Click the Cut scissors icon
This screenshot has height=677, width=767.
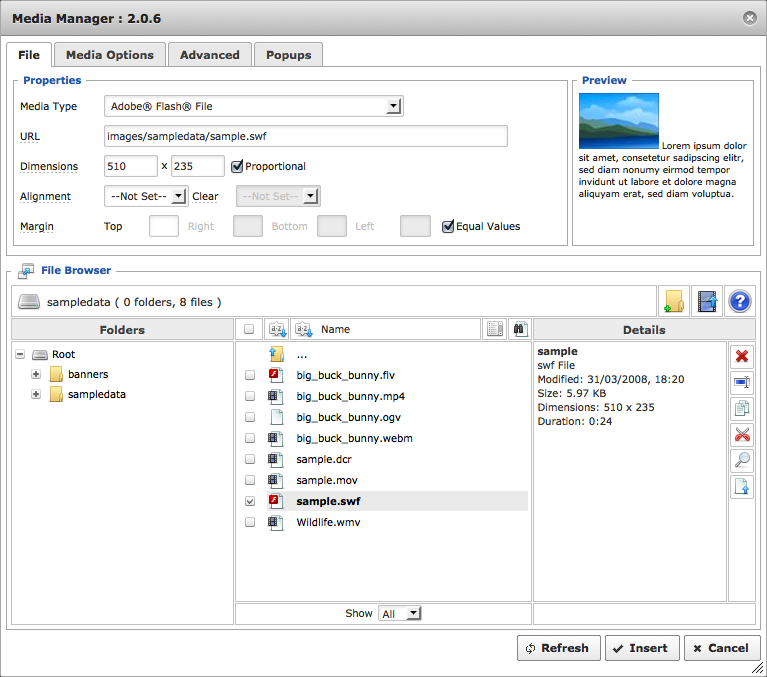tap(742, 435)
